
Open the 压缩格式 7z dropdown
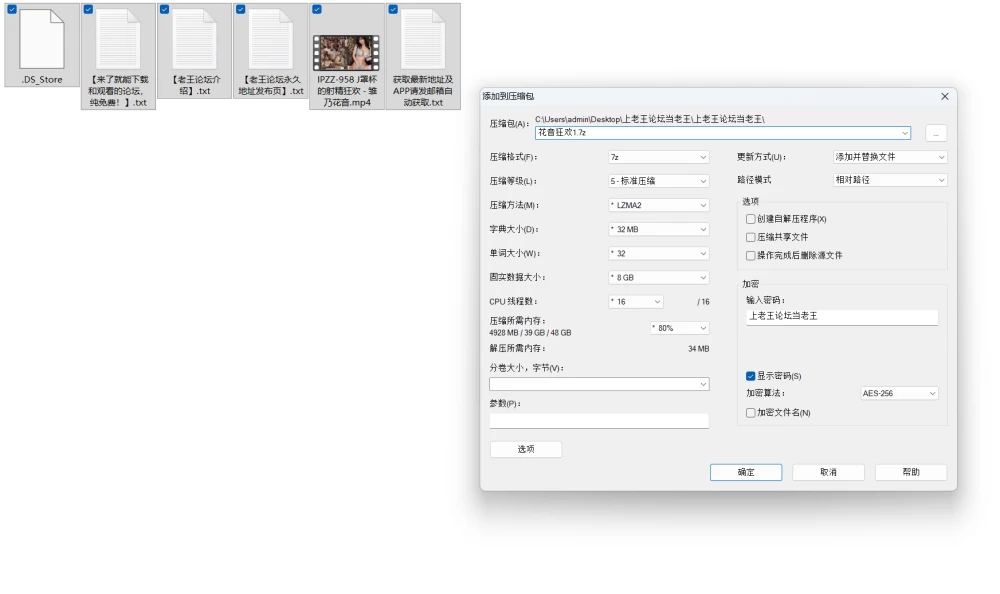click(x=658, y=157)
